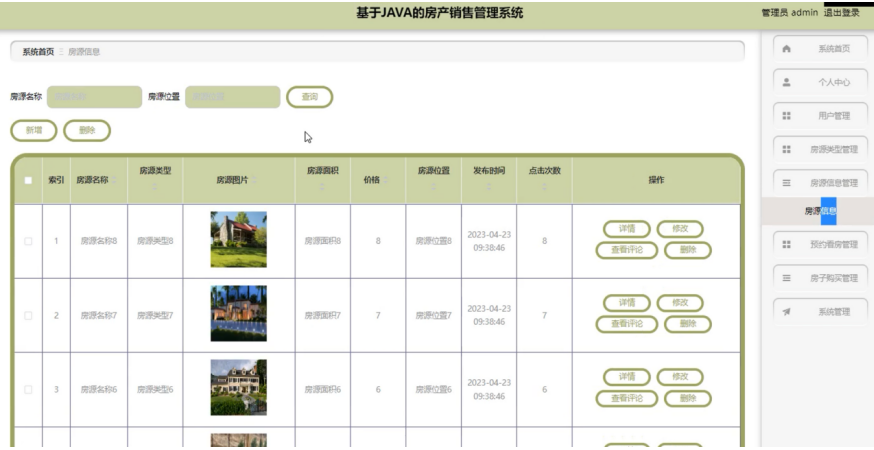Click 修改 for 房源名称7

(680, 303)
